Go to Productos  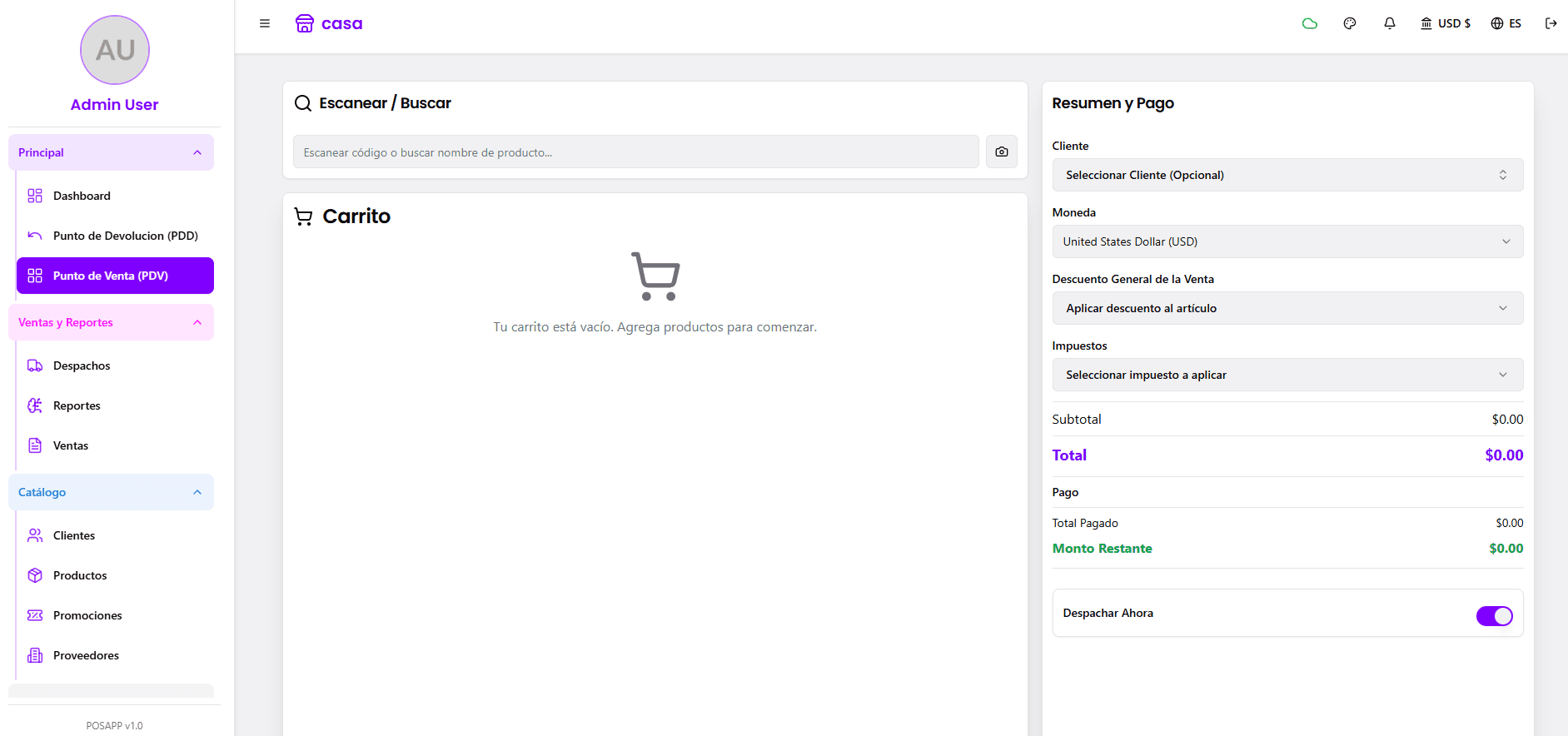click(x=115, y=575)
